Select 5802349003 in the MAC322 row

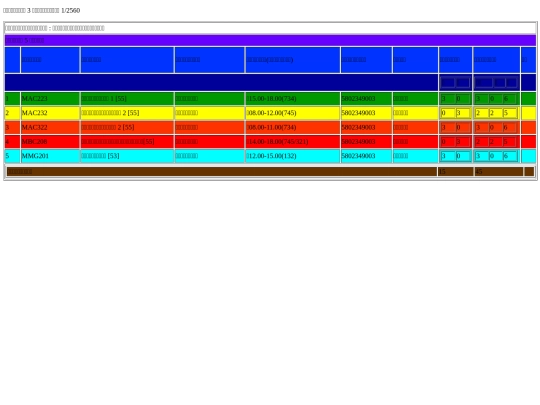(x=359, y=127)
